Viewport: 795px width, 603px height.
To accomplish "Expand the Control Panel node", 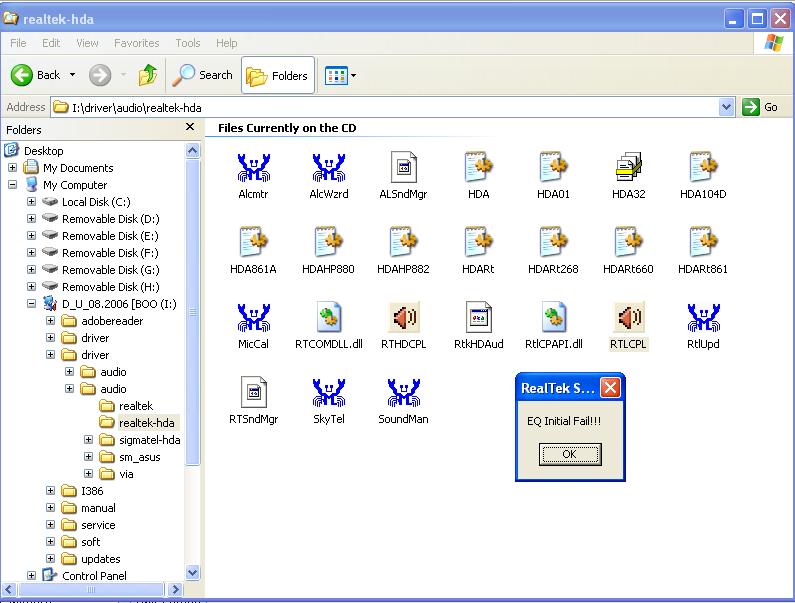I will [x=31, y=575].
